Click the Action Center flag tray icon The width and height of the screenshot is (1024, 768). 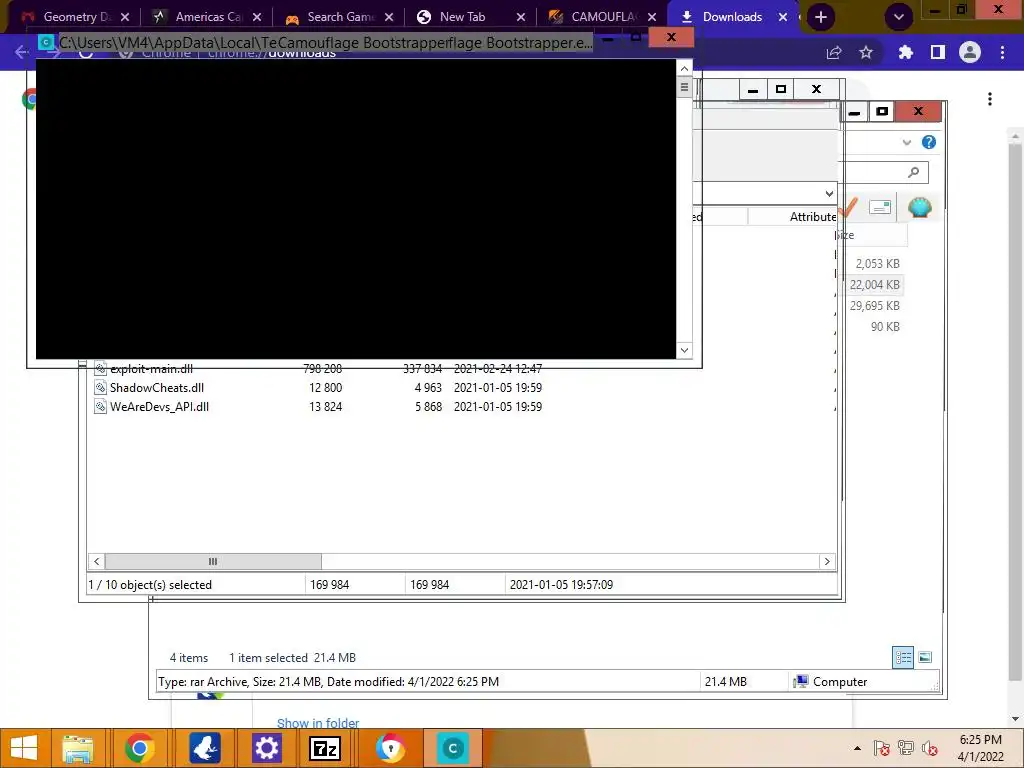point(882,748)
